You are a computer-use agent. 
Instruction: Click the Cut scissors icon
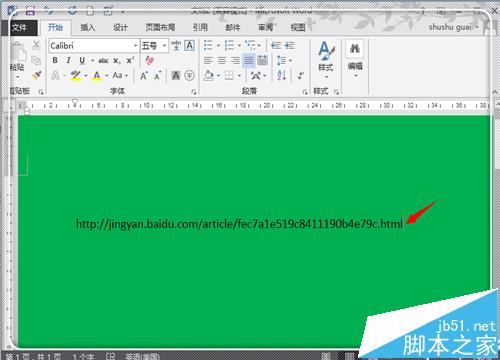(36, 45)
